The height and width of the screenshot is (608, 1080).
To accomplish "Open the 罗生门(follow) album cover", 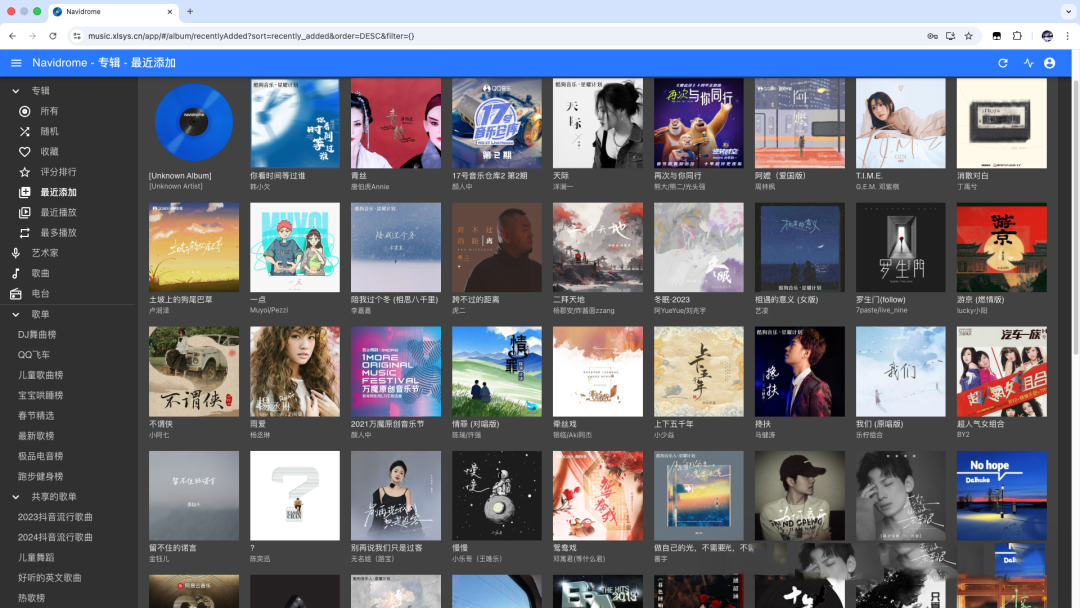I will (x=900, y=248).
